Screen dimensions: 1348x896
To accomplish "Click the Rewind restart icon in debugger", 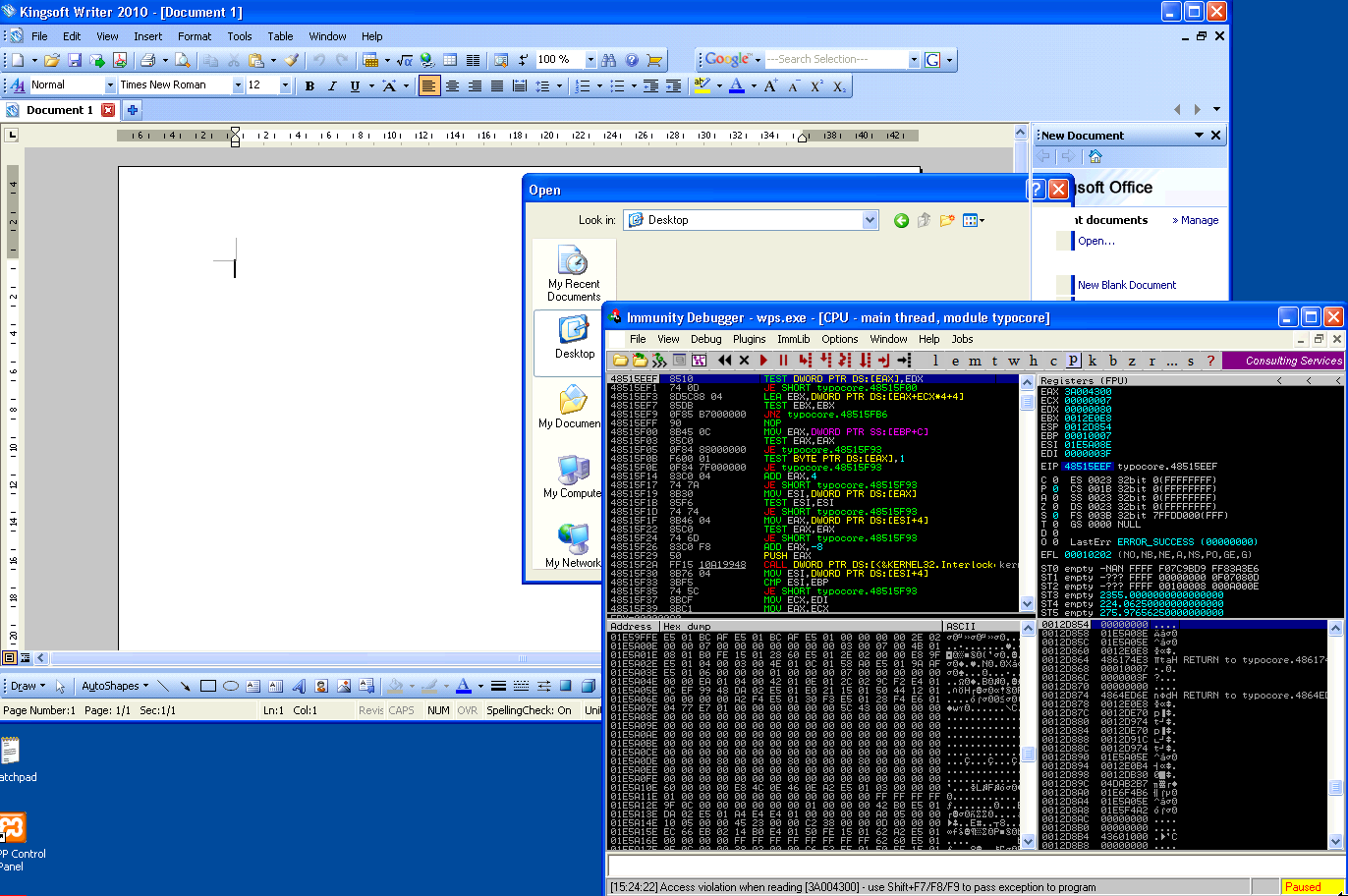I will (x=724, y=361).
